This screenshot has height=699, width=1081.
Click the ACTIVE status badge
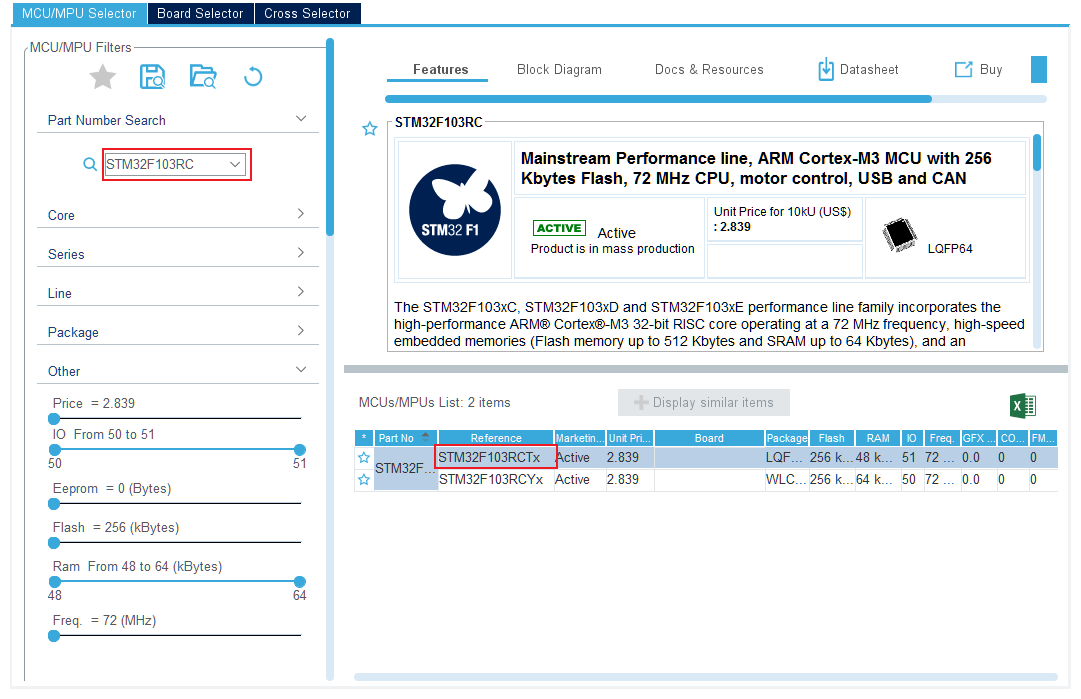[x=559, y=228]
